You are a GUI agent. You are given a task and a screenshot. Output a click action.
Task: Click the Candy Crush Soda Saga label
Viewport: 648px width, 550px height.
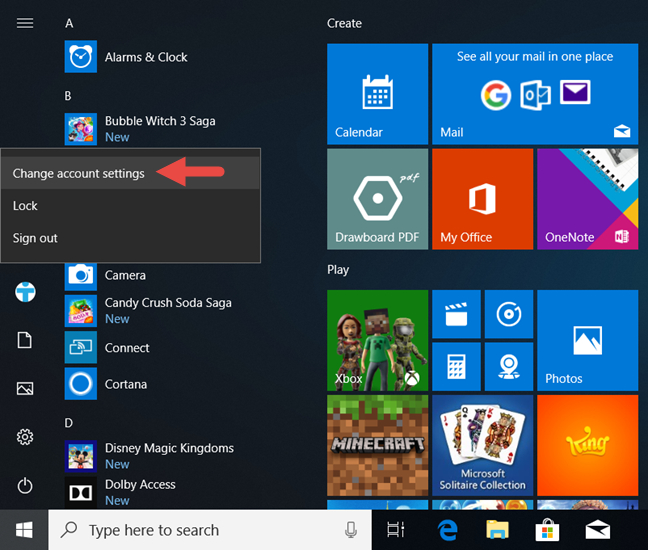(x=168, y=303)
